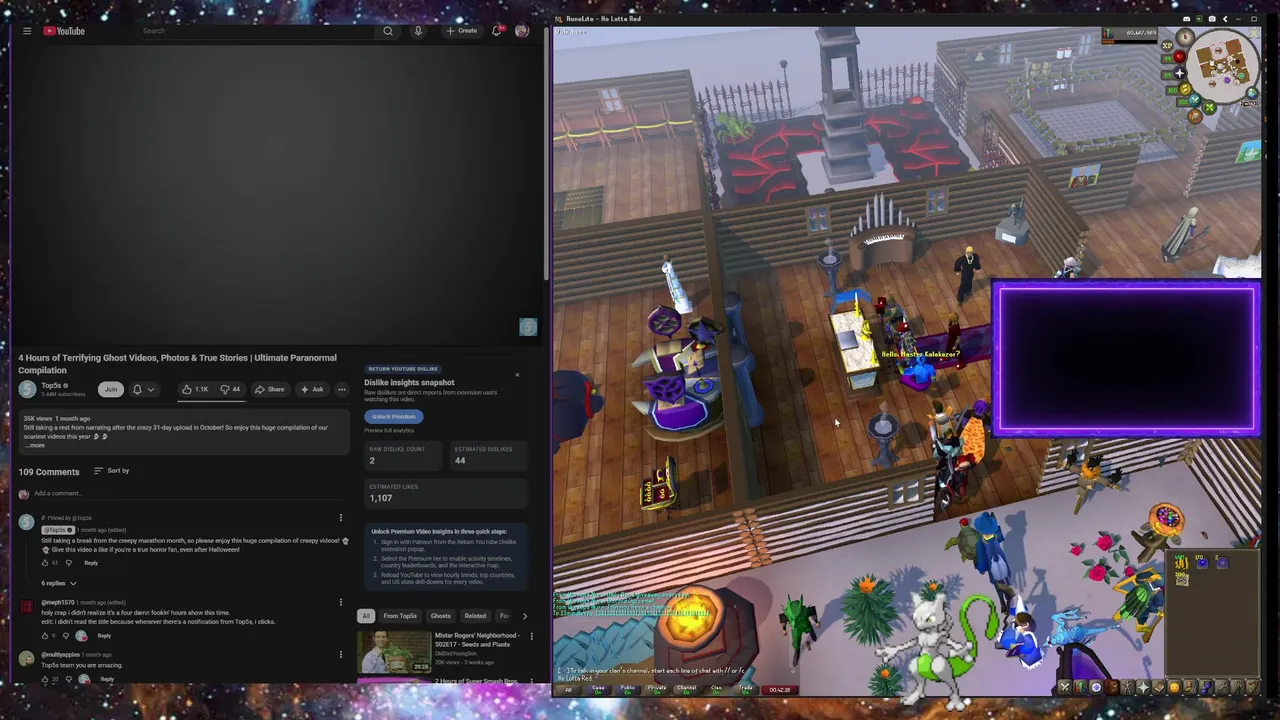The height and width of the screenshot is (720, 1280).
Task: Click the YouTube search magnifier button
Action: coord(388,31)
